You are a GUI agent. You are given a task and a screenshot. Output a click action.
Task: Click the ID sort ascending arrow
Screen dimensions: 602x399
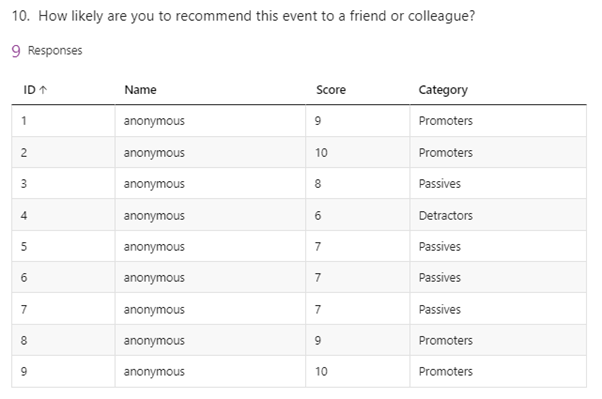[43, 90]
